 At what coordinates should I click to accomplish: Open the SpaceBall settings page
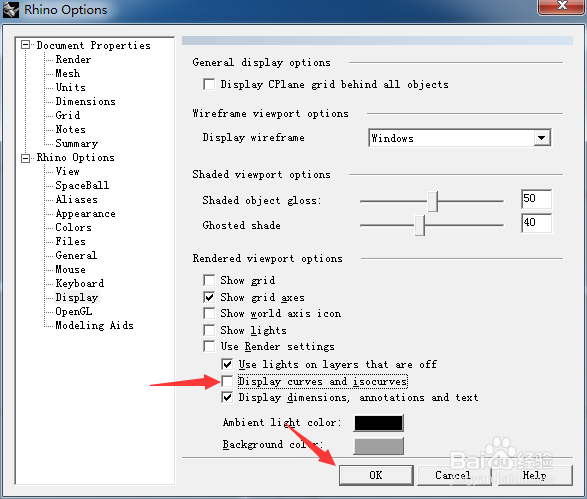point(82,185)
